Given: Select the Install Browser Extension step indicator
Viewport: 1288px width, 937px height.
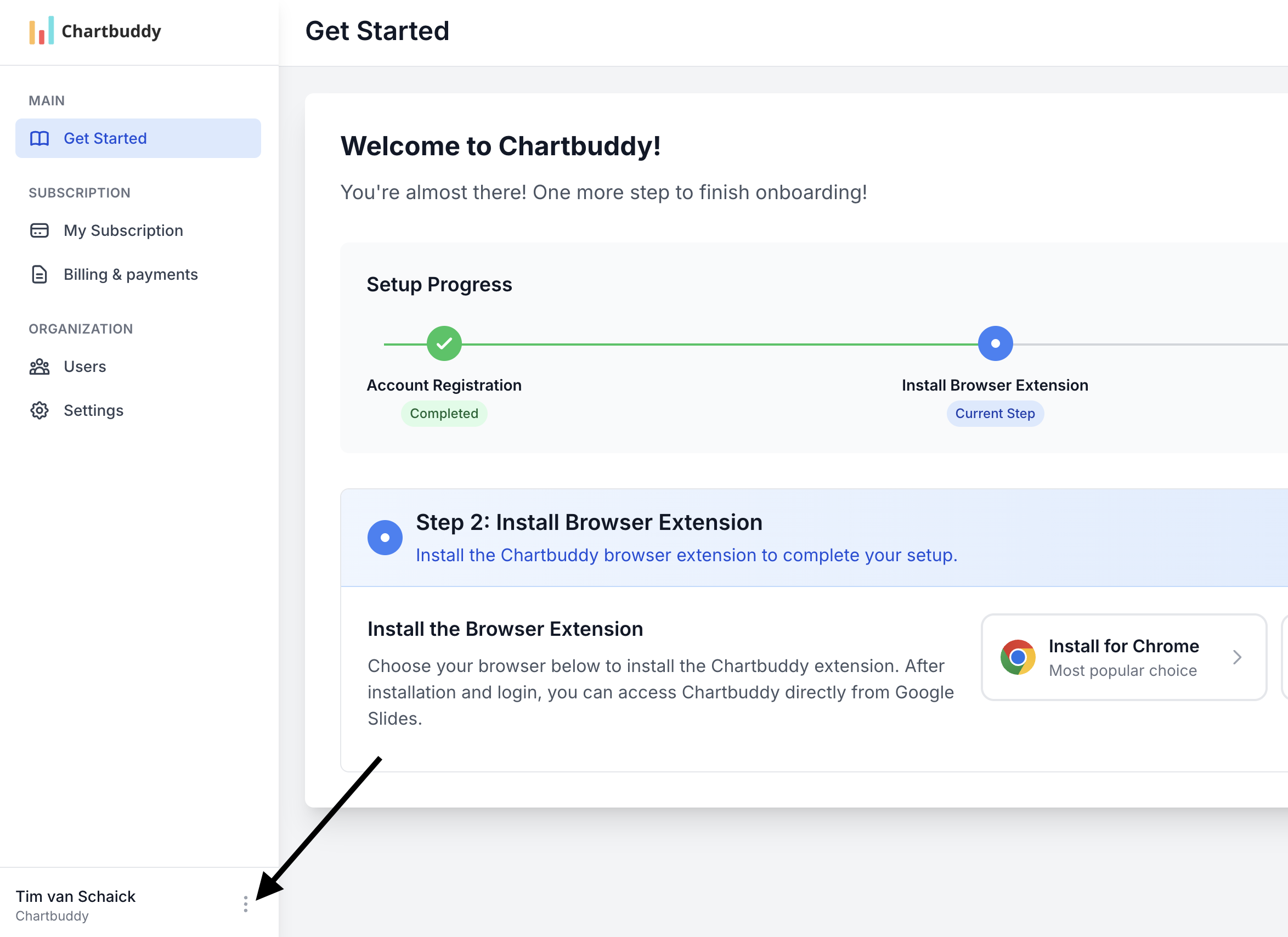Looking at the screenshot, I should 995,343.
